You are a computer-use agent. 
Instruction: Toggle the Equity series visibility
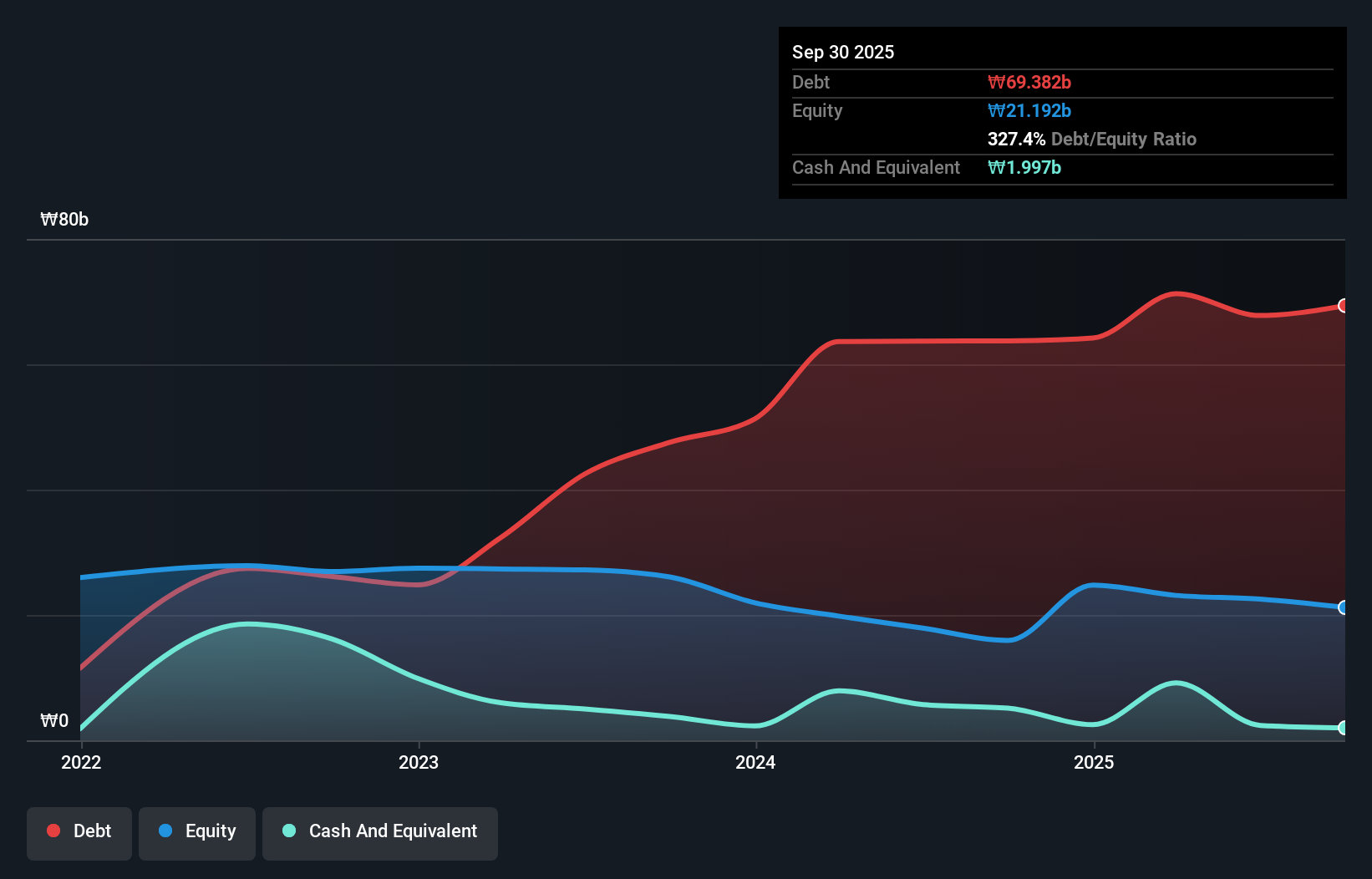[x=196, y=831]
